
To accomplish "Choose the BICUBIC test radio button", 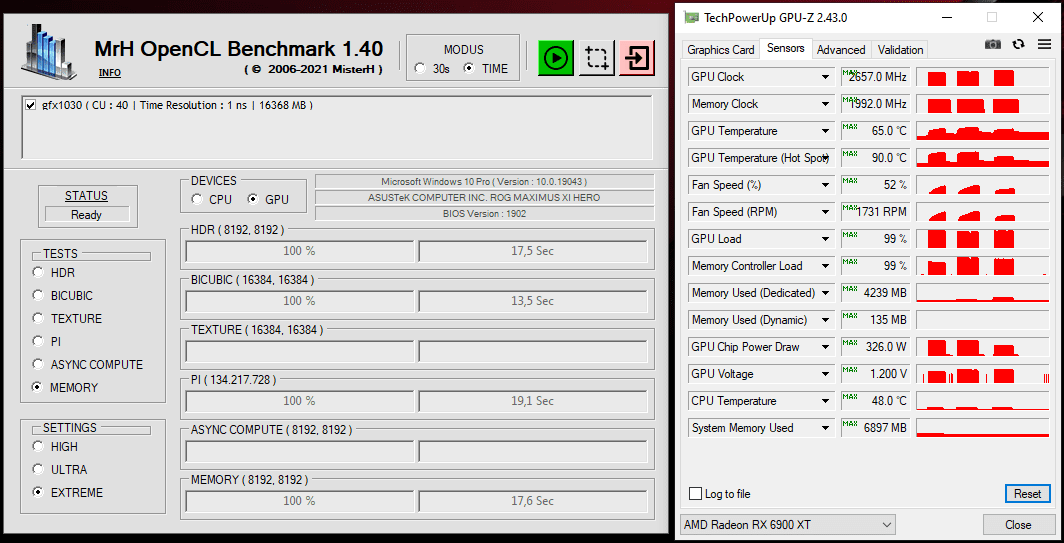I will [38, 296].
